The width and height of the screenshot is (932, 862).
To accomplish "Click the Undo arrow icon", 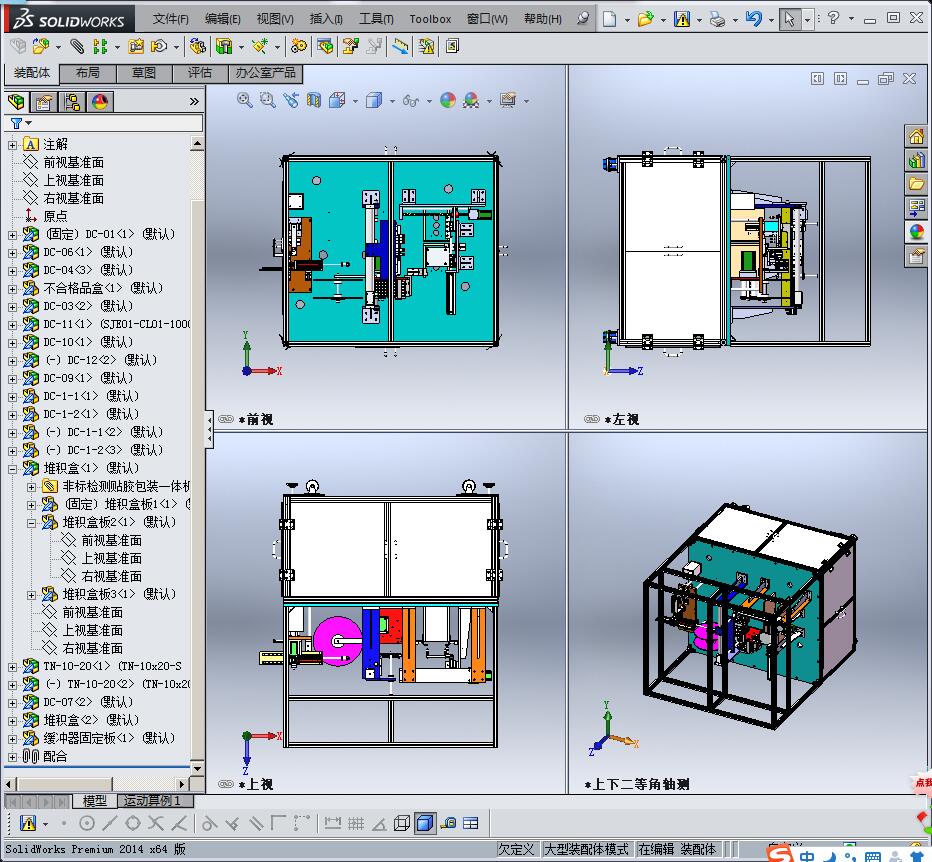I will pos(754,19).
